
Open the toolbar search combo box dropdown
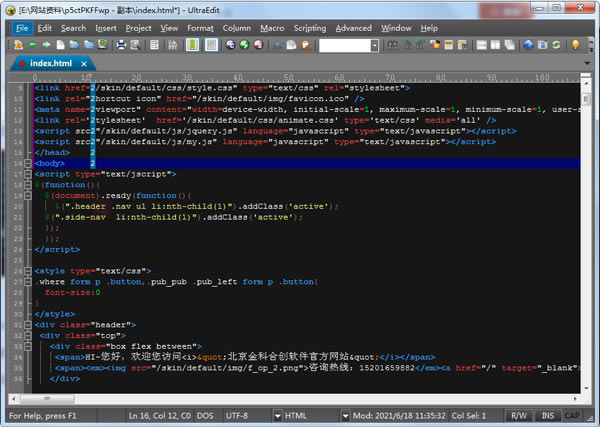tap(375, 46)
